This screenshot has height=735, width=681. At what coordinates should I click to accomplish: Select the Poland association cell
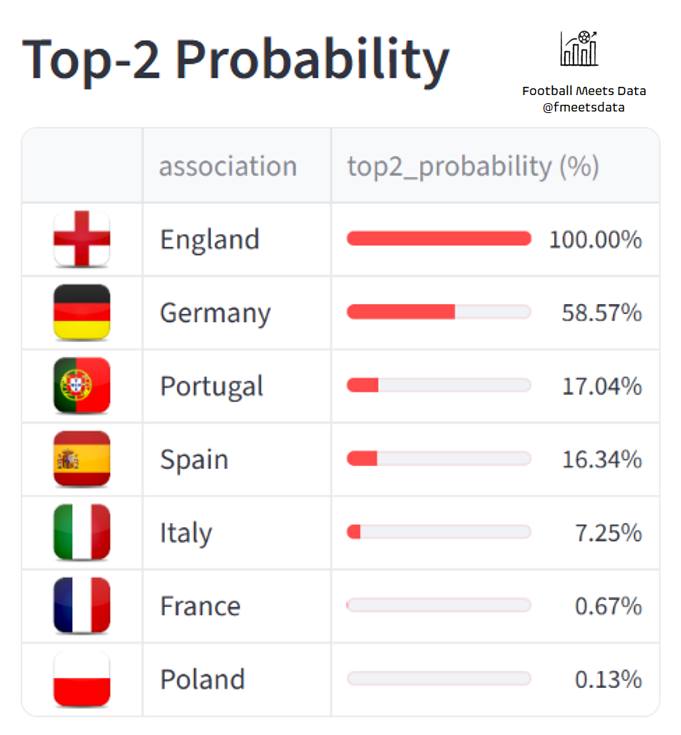click(x=202, y=680)
